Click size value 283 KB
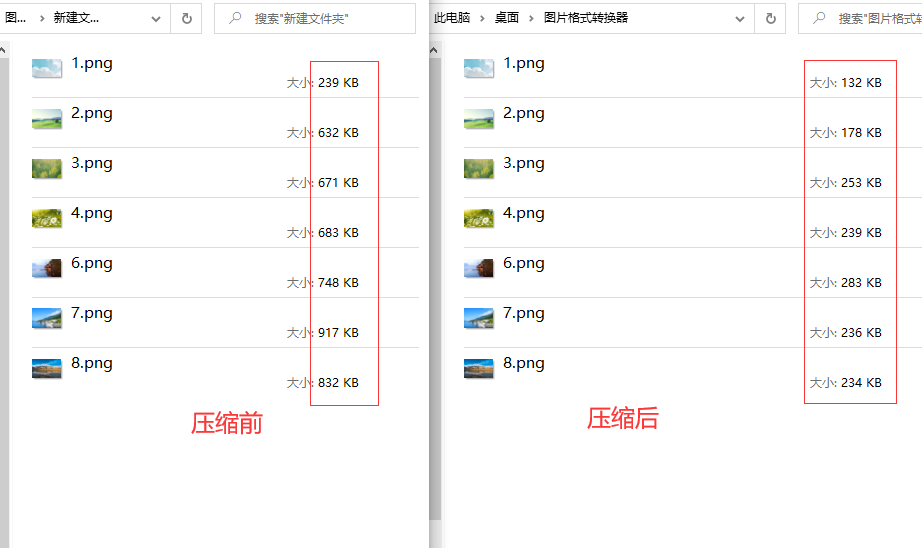Screen dimensions: 922x548 tap(861, 283)
